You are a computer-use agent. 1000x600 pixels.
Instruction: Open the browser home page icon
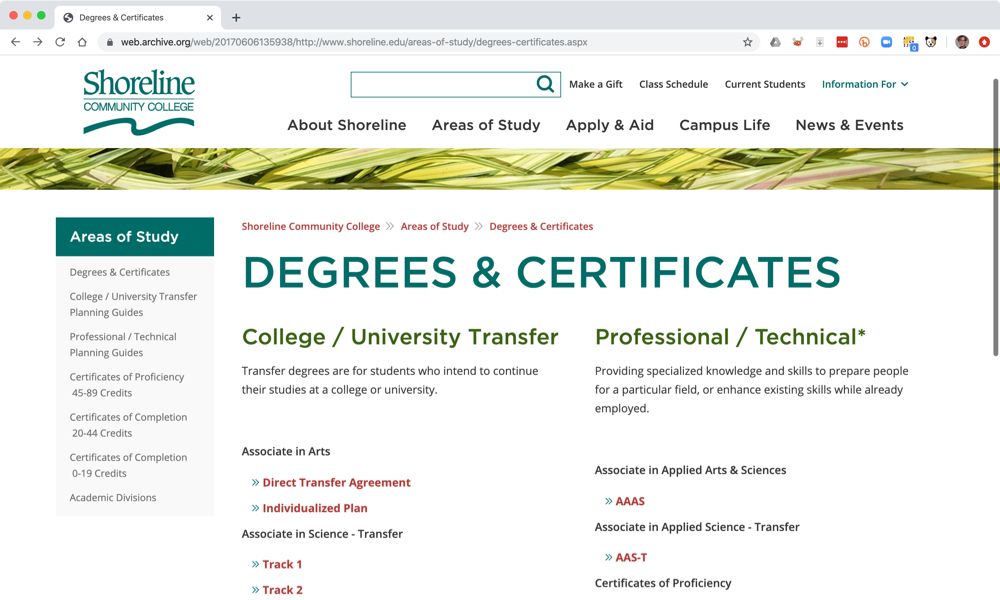coord(82,42)
